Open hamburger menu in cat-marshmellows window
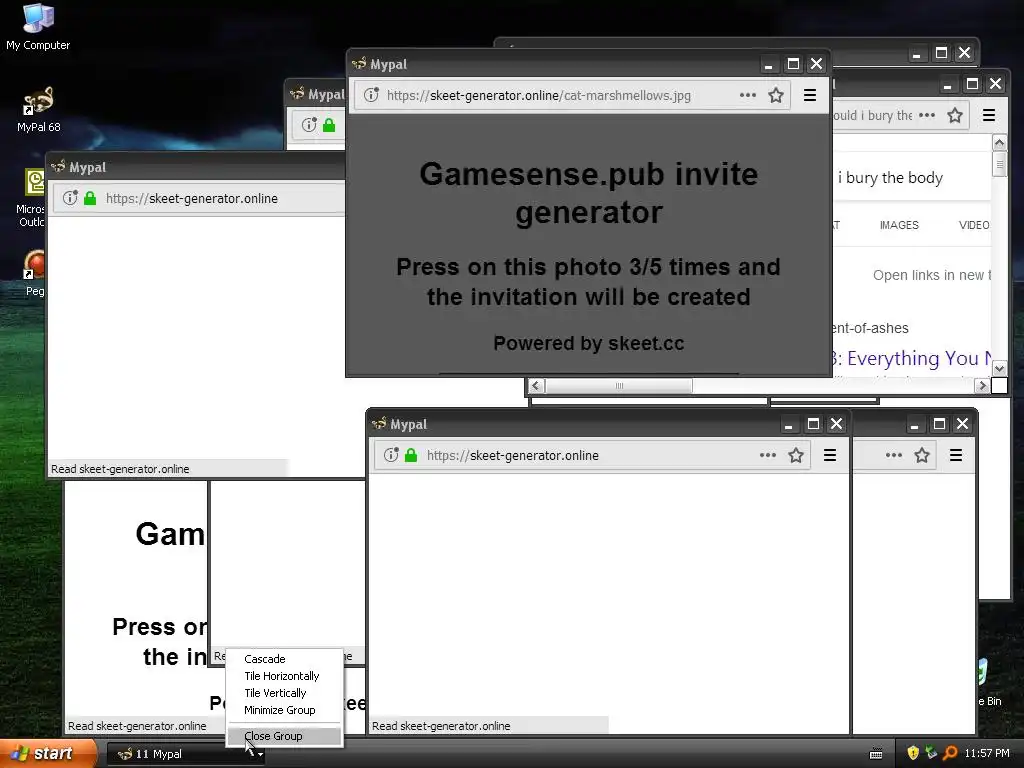This screenshot has width=1024, height=768. (810, 95)
